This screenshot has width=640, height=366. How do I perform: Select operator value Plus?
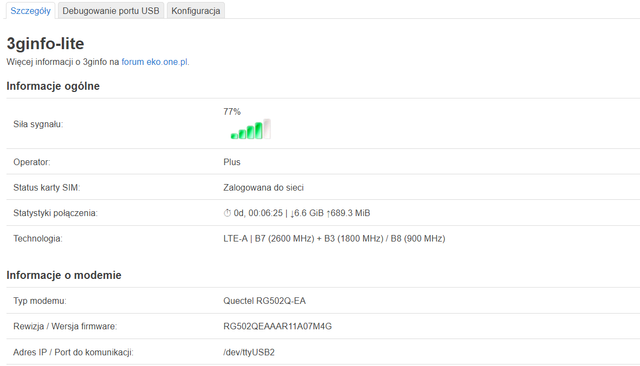click(232, 162)
